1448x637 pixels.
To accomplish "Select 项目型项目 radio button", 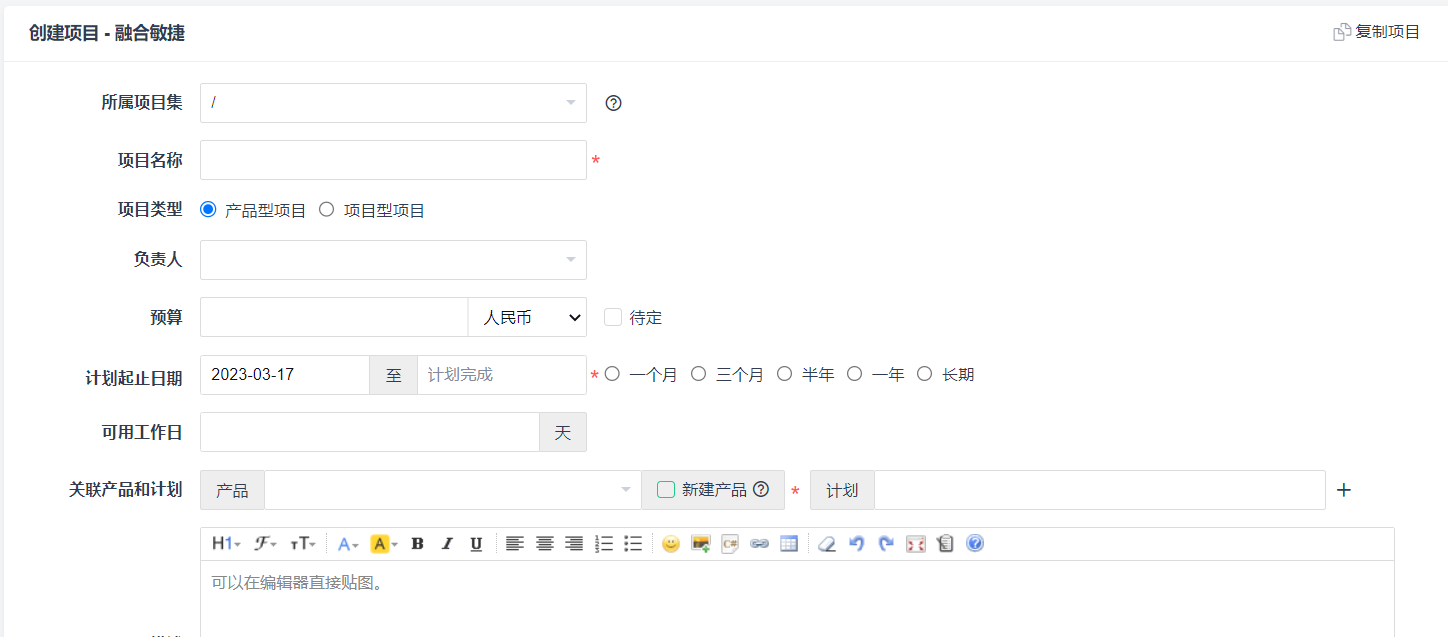I will pos(326,210).
